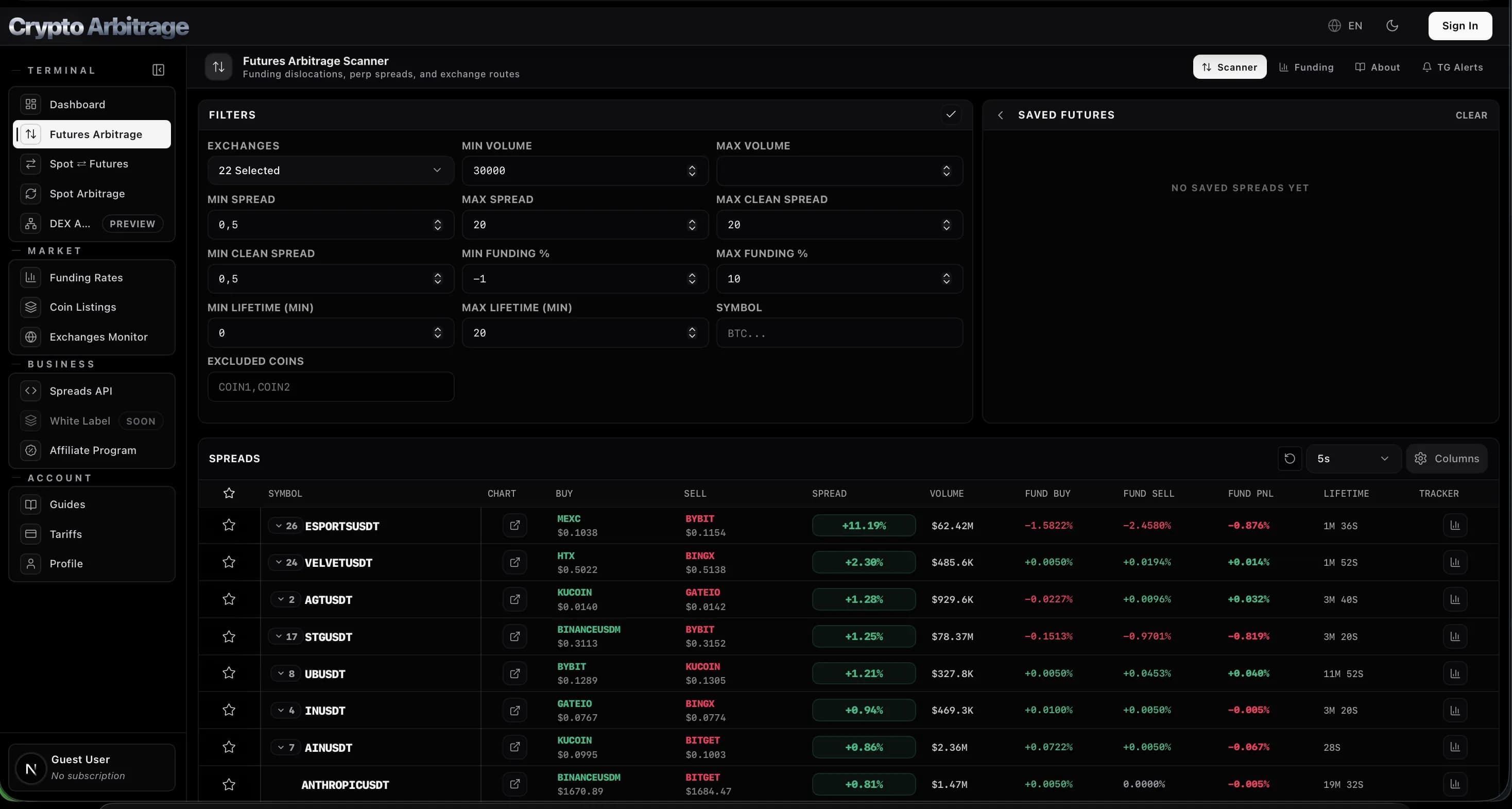Open ANTHROPICUSDT chart link icon

[x=515, y=784]
